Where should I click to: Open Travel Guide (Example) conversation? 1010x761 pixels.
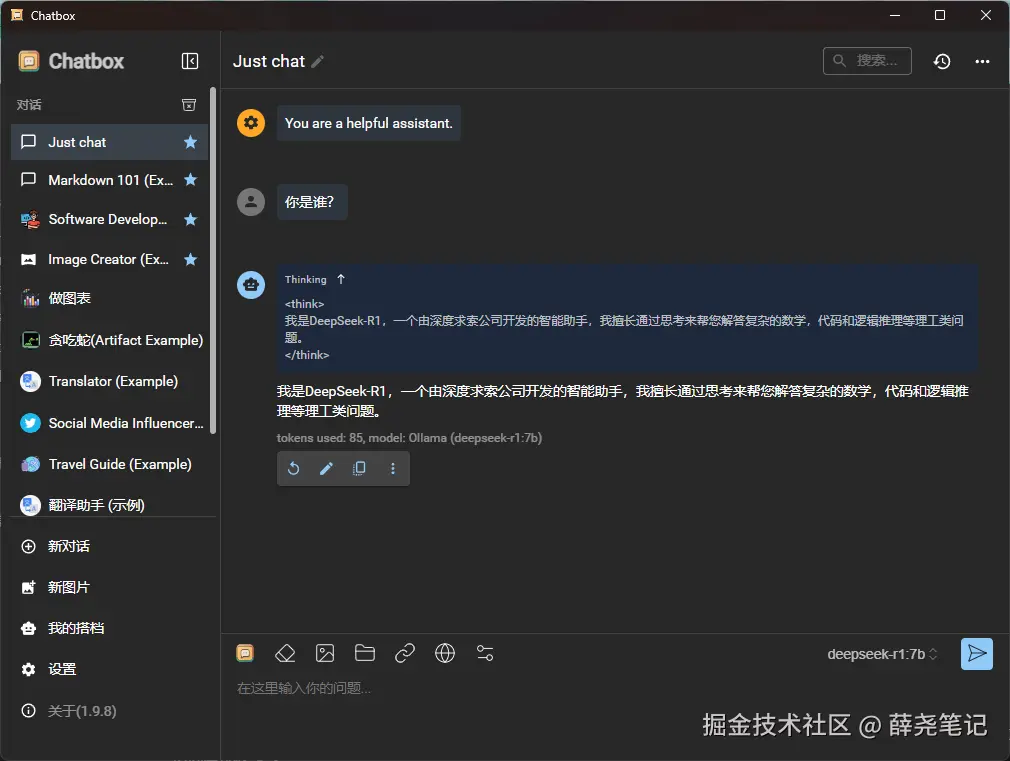(x=110, y=465)
